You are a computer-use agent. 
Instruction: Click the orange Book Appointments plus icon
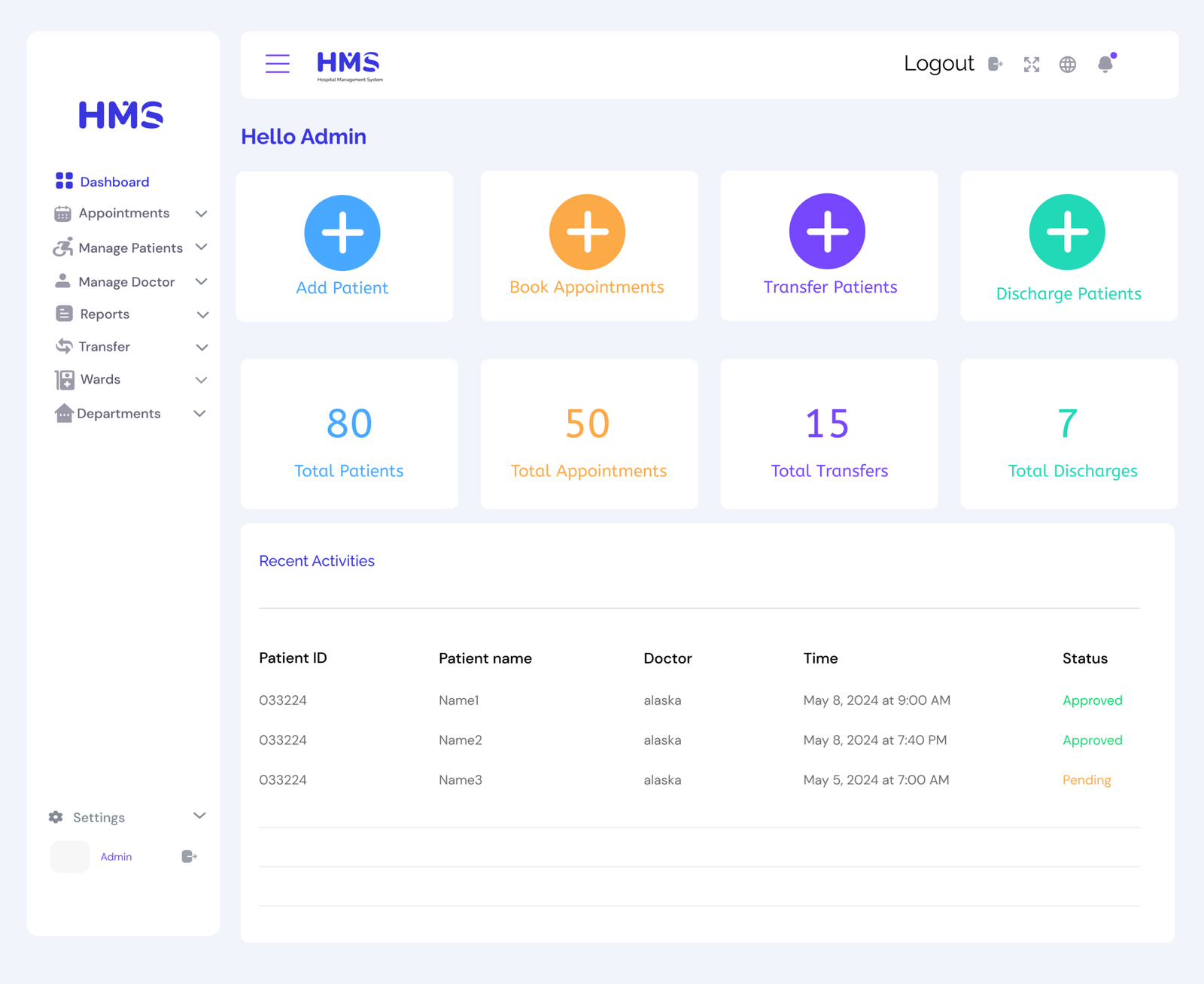click(587, 232)
